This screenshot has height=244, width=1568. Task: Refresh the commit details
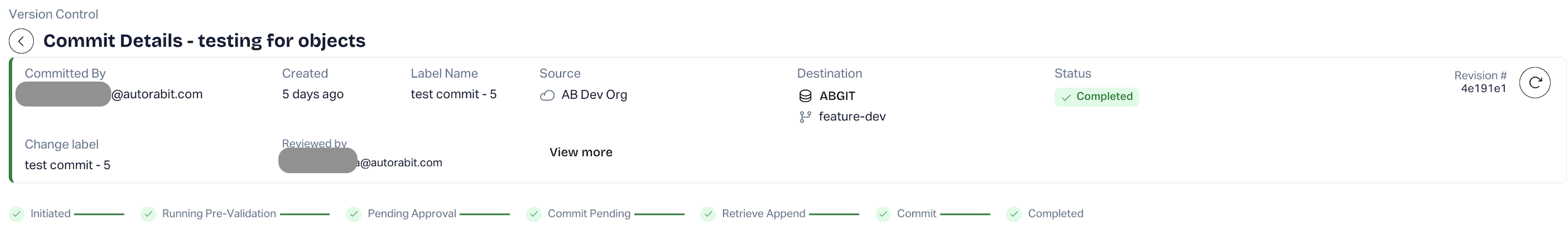point(1535,83)
